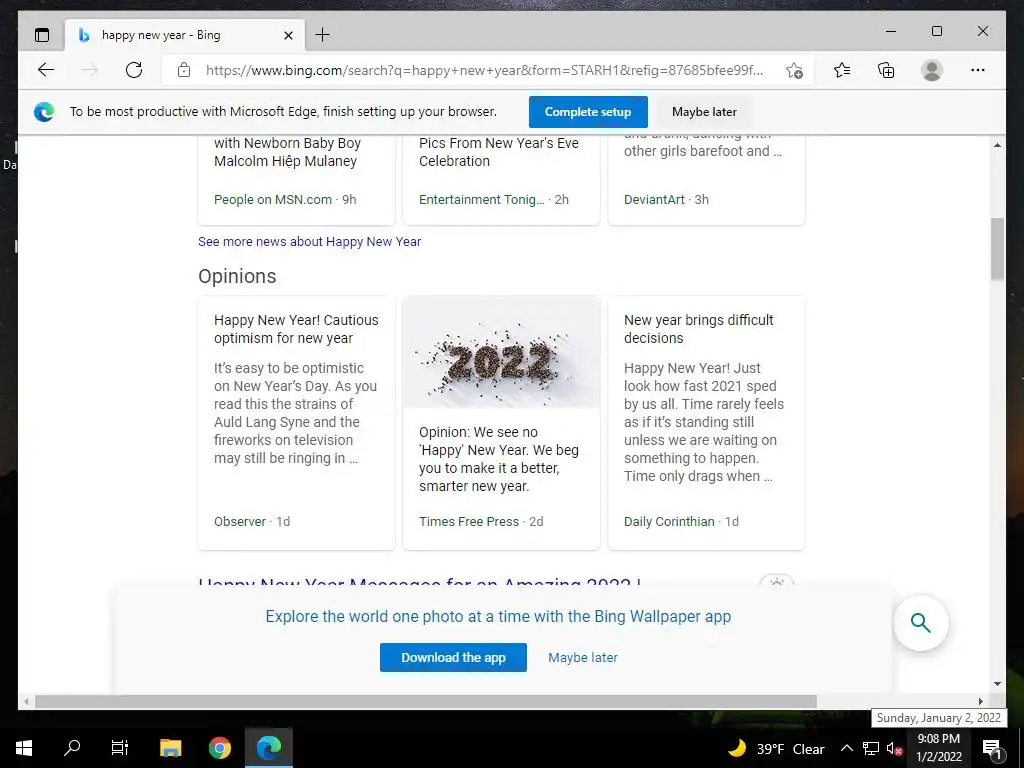Launch Google Chrome from taskbar

220,748
